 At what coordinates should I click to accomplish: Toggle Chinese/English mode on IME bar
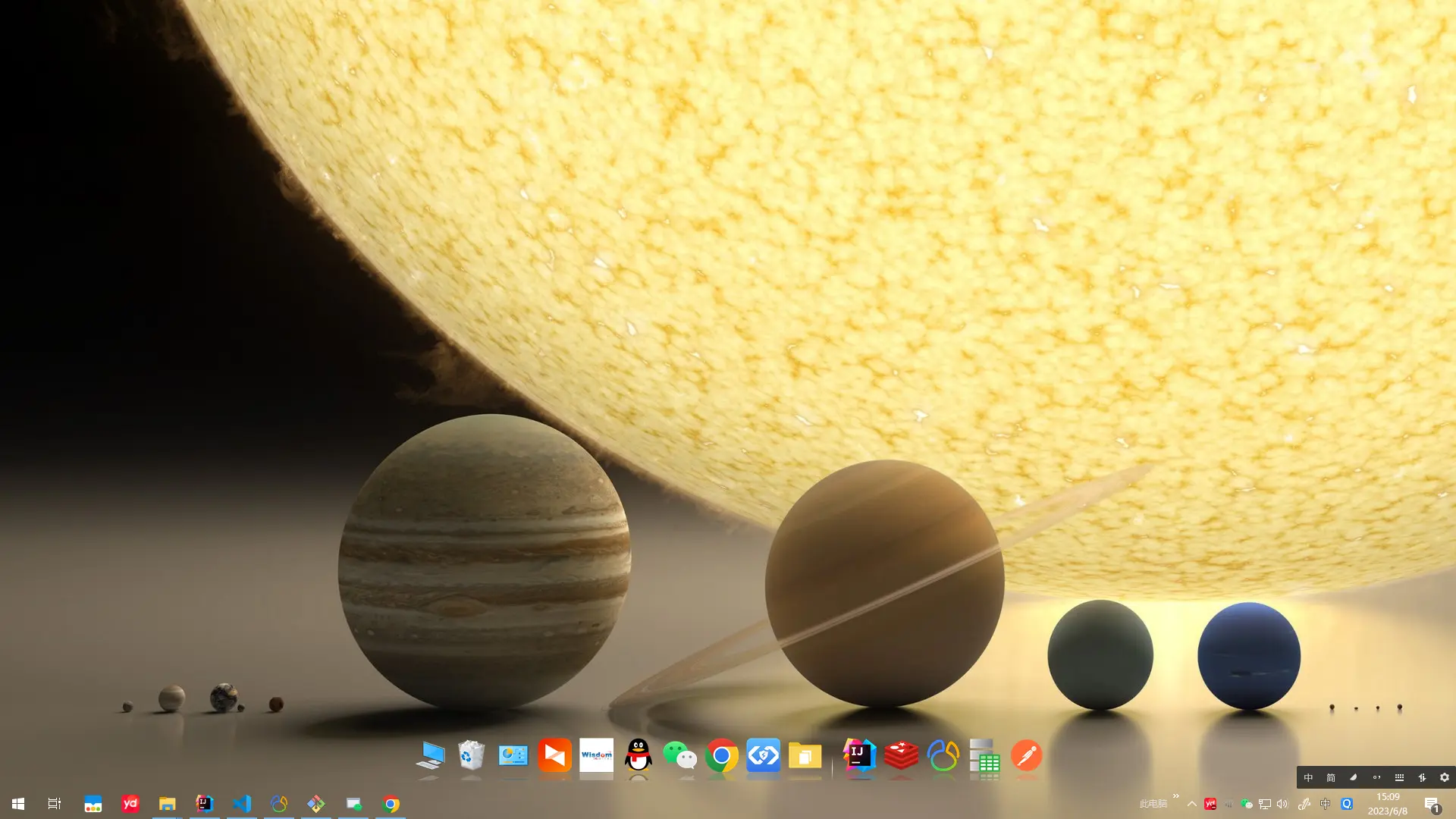click(x=1308, y=777)
